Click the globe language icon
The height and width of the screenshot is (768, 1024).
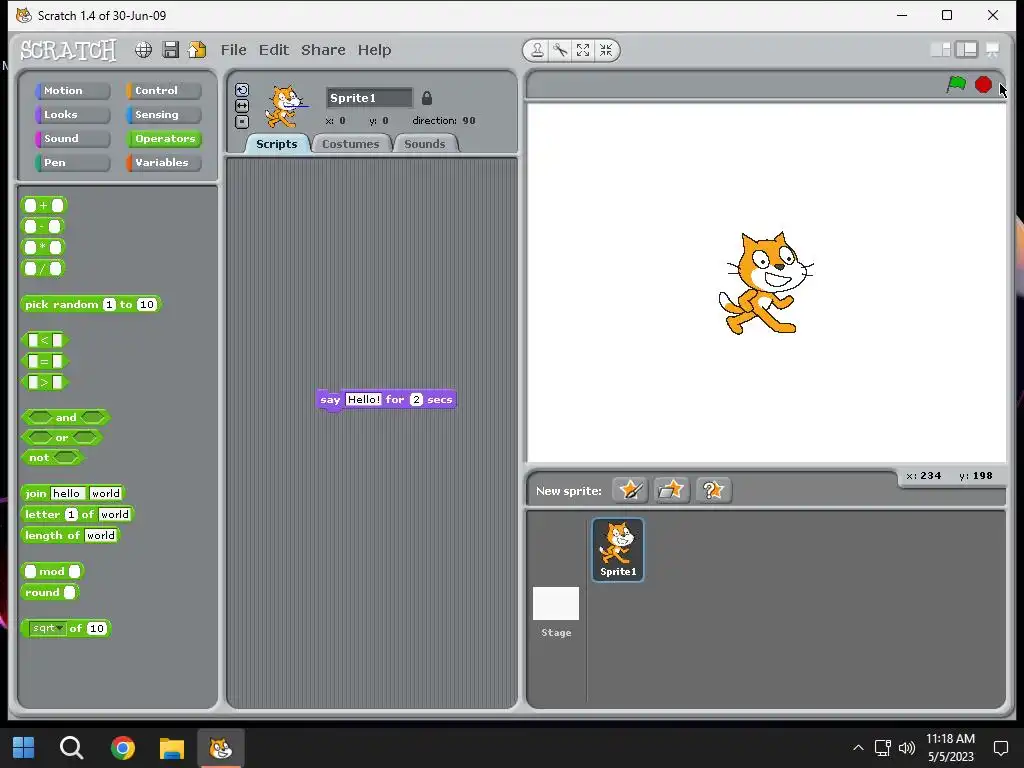coord(143,50)
